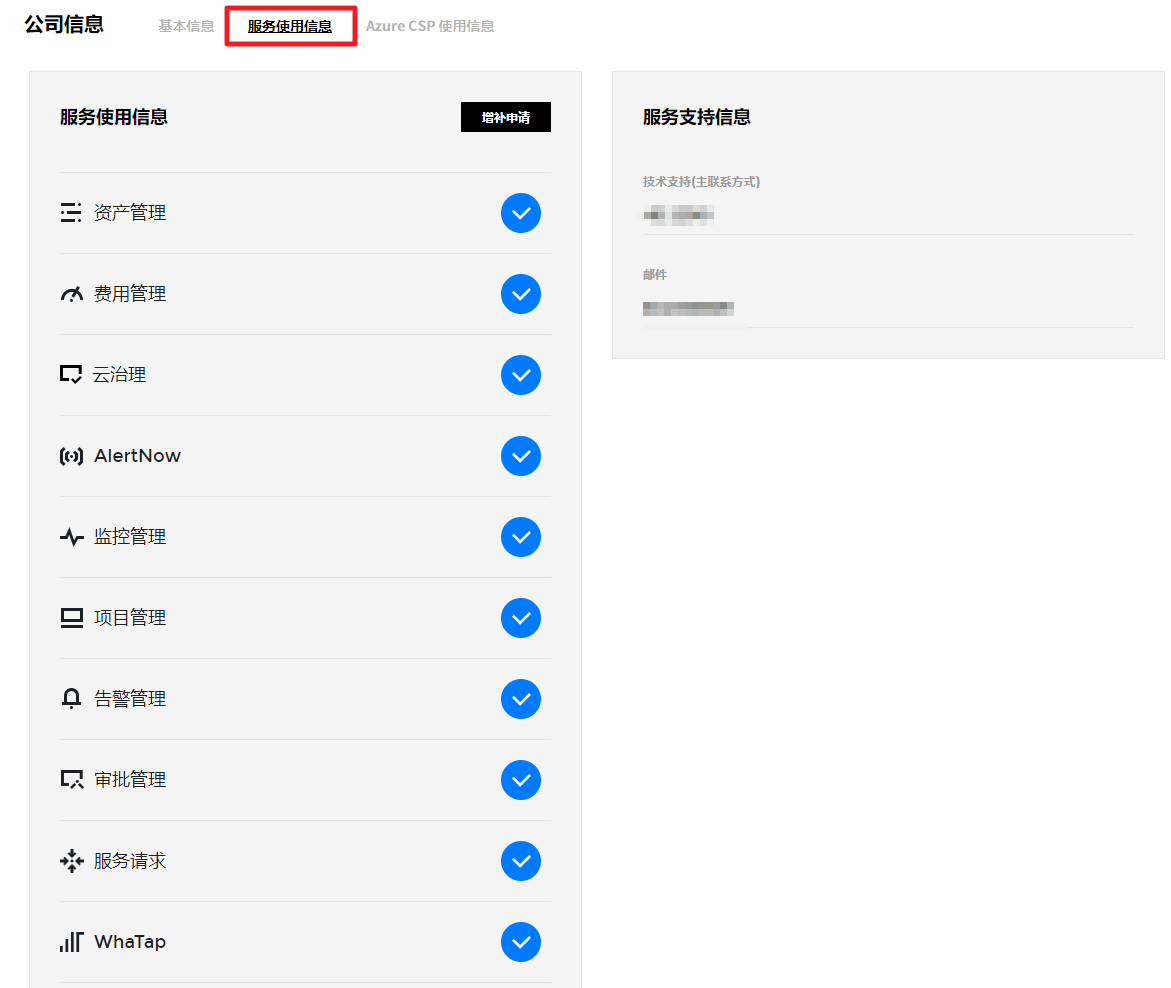The width and height of the screenshot is (1171, 988).
Task: Click the 云治理 service label
Action: point(120,375)
